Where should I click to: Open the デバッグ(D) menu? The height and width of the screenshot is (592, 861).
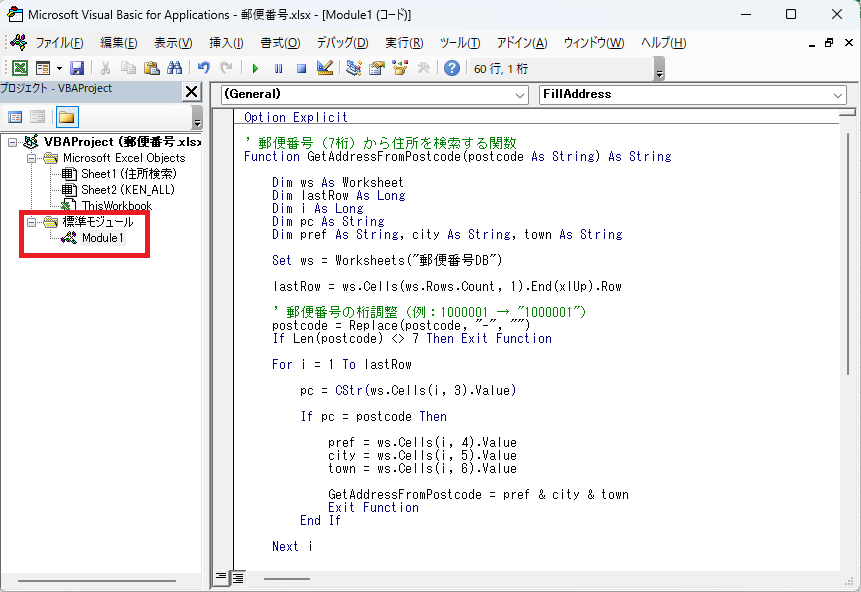[342, 43]
